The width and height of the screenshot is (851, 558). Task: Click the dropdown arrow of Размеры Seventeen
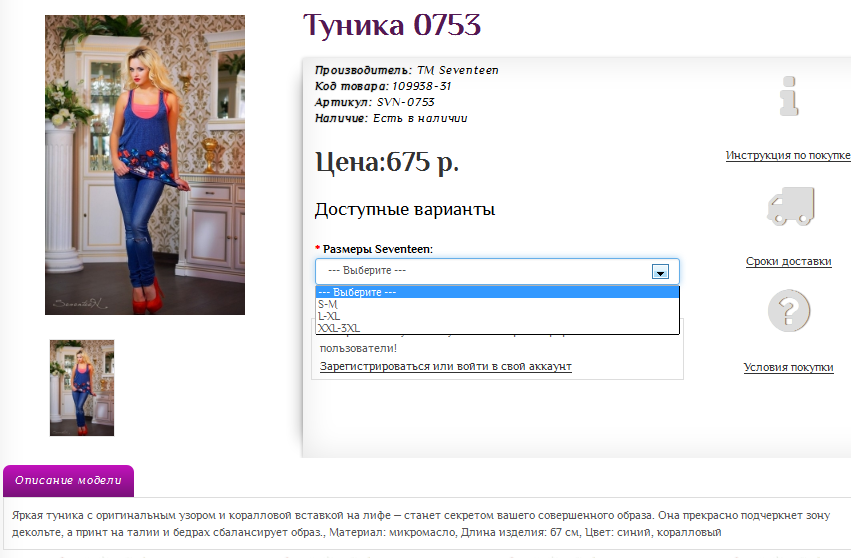(660, 271)
